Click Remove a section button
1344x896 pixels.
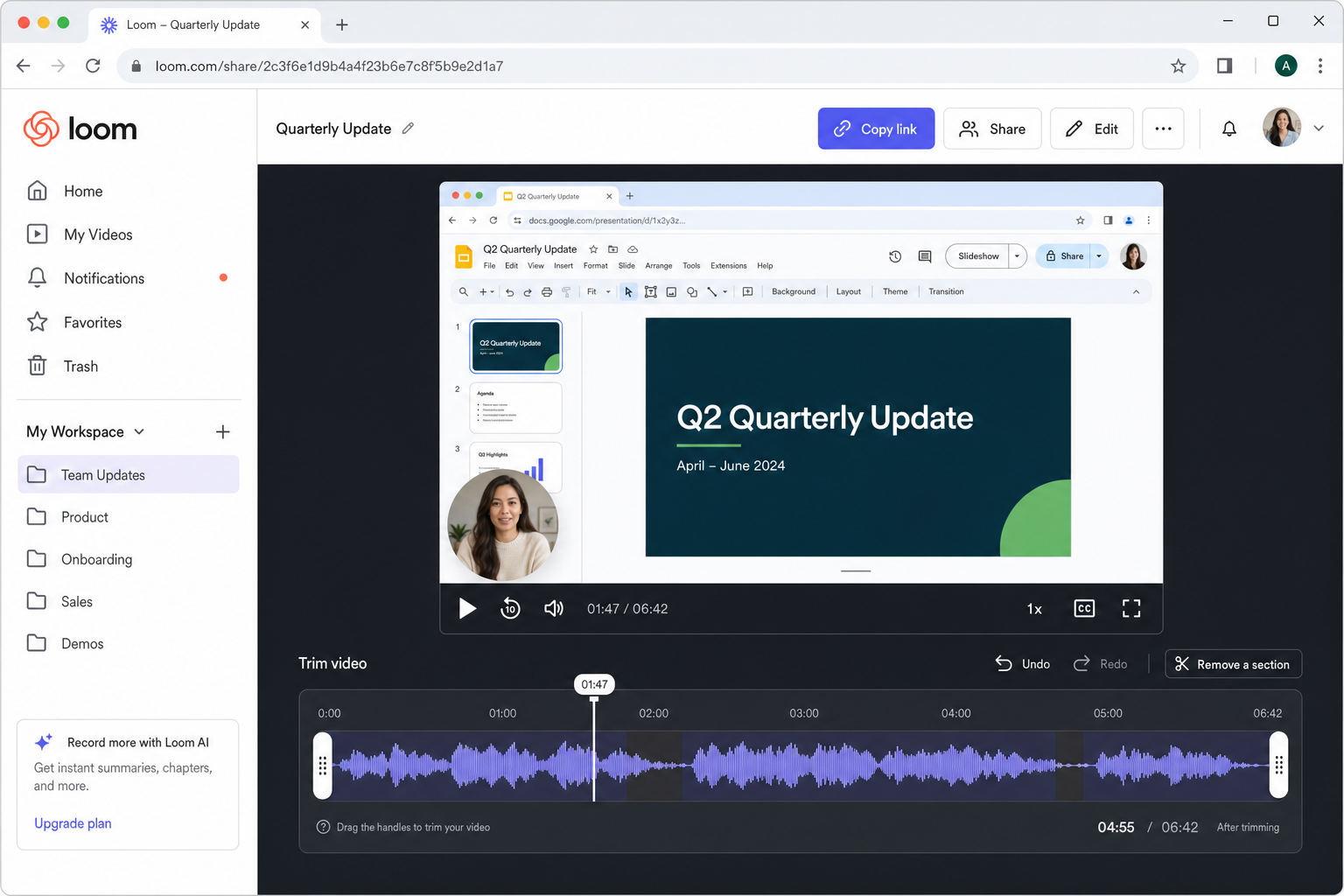click(x=1233, y=664)
